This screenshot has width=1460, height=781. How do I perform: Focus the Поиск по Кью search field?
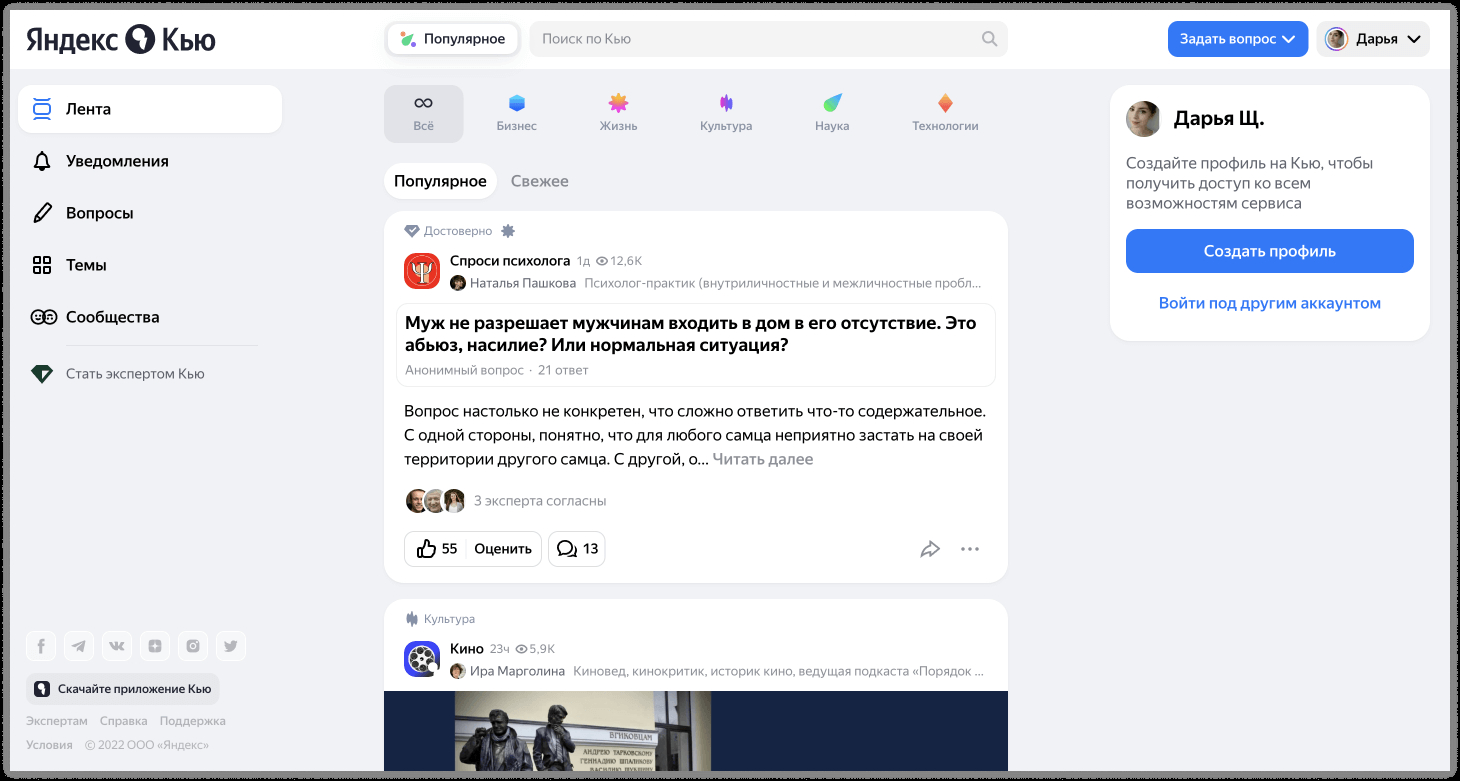pos(768,39)
